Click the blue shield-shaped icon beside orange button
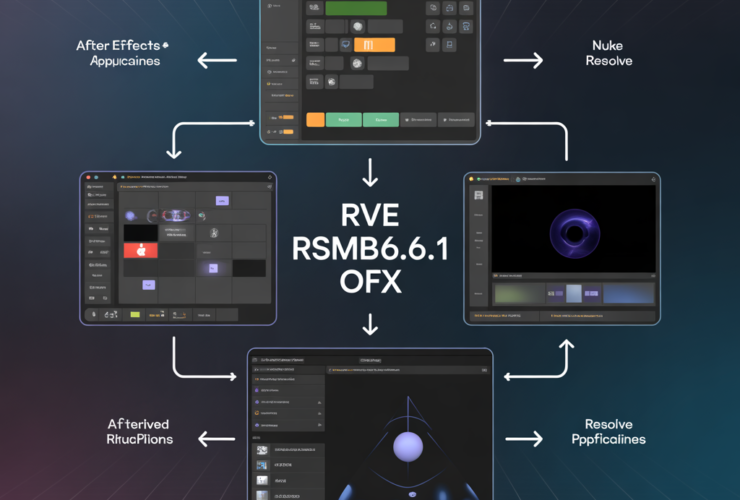The image size is (740, 500). tap(345, 45)
